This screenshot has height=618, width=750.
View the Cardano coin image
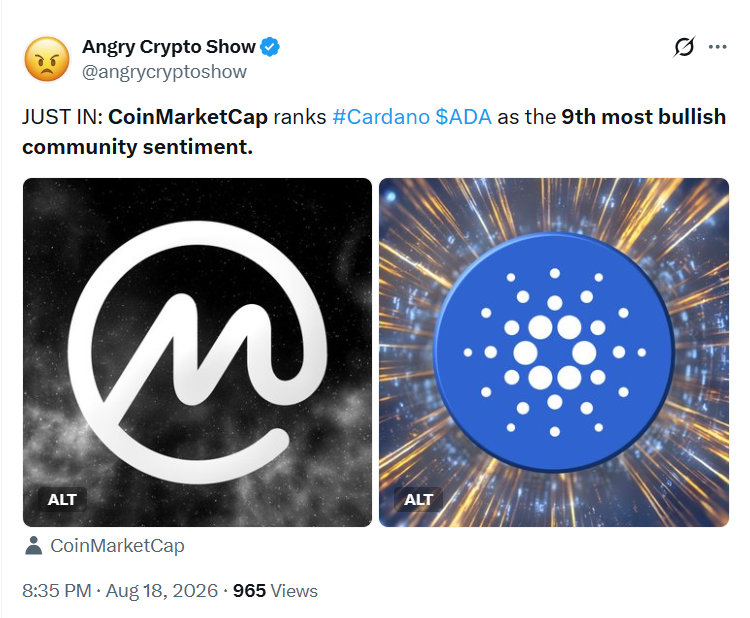pos(554,353)
